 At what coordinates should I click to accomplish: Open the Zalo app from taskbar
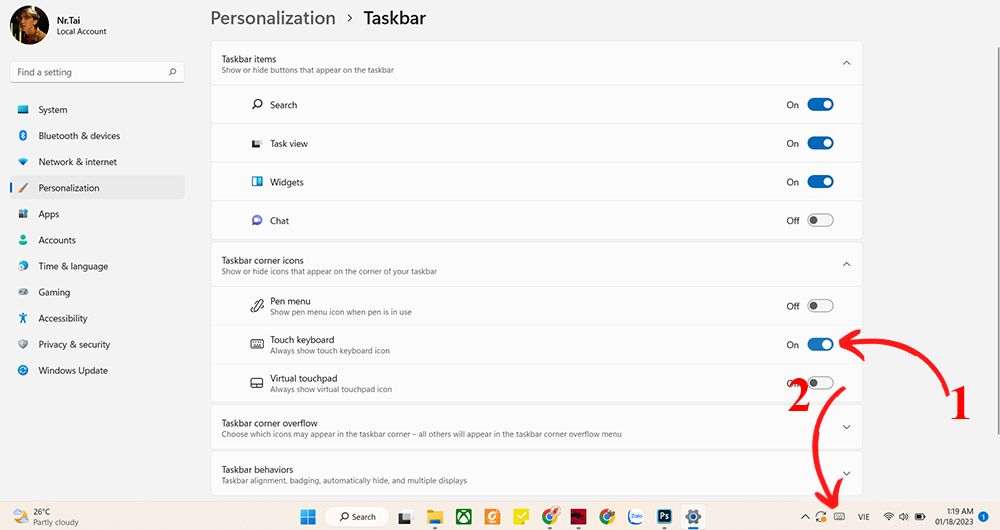[x=636, y=517]
